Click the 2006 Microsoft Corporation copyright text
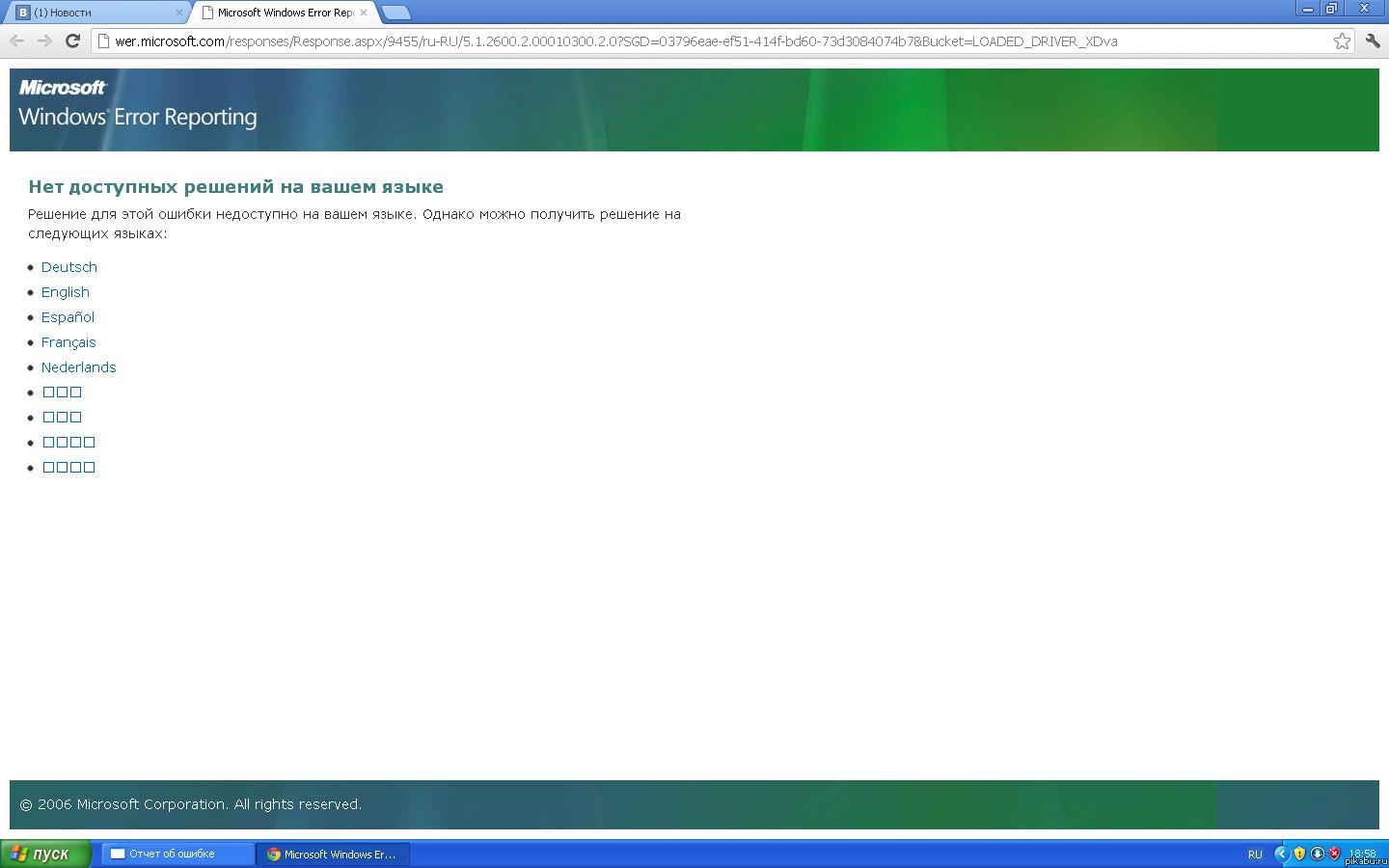The width and height of the screenshot is (1389, 868). 191,804
